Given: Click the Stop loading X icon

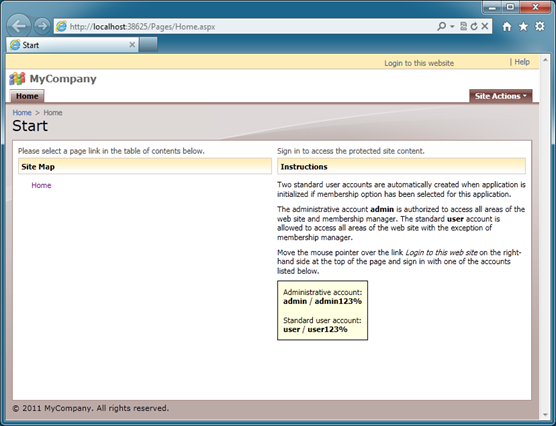Looking at the screenshot, I should click(x=485, y=26).
